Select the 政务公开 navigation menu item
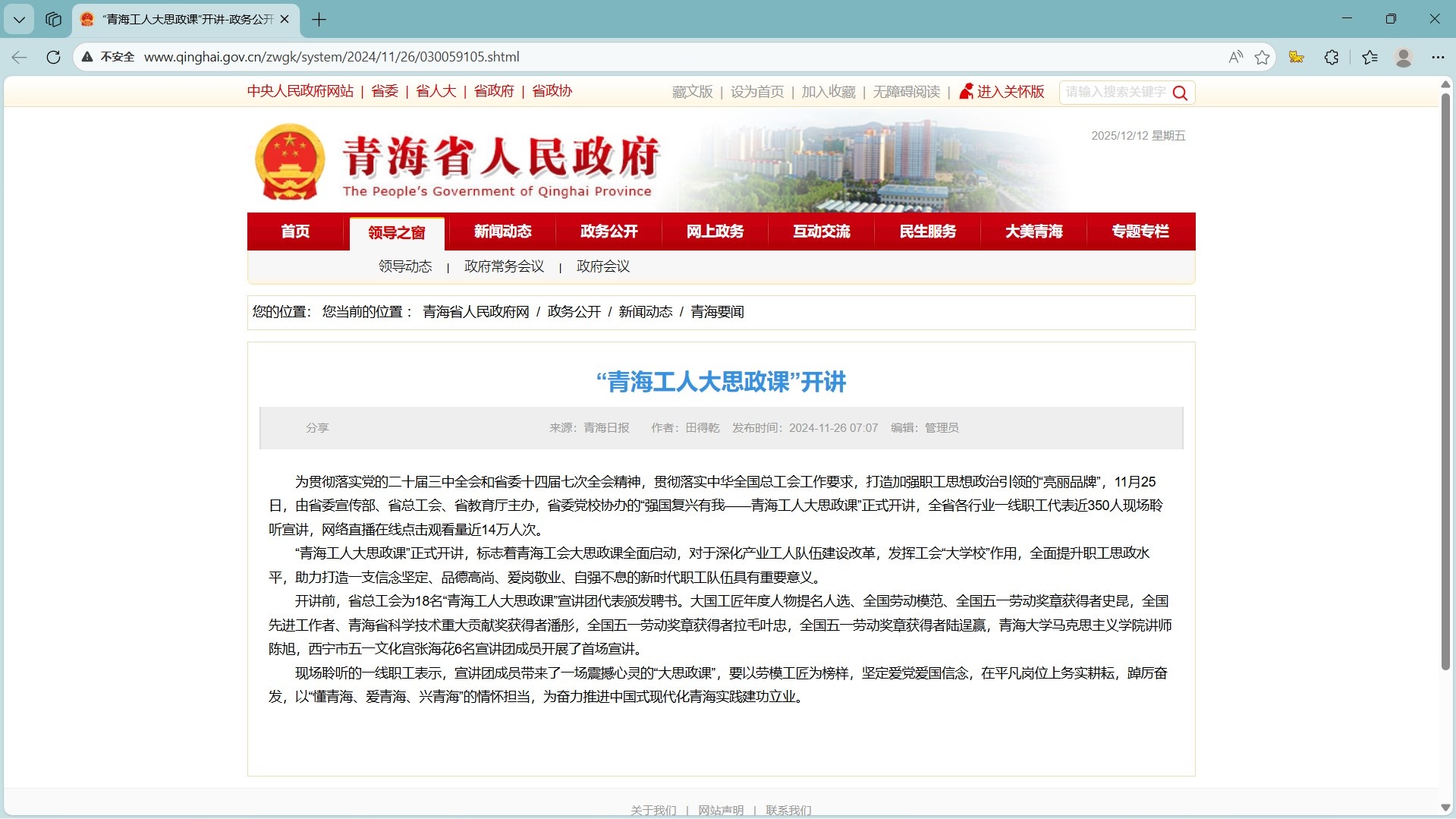Viewport: 1456px width, 819px height. (609, 232)
